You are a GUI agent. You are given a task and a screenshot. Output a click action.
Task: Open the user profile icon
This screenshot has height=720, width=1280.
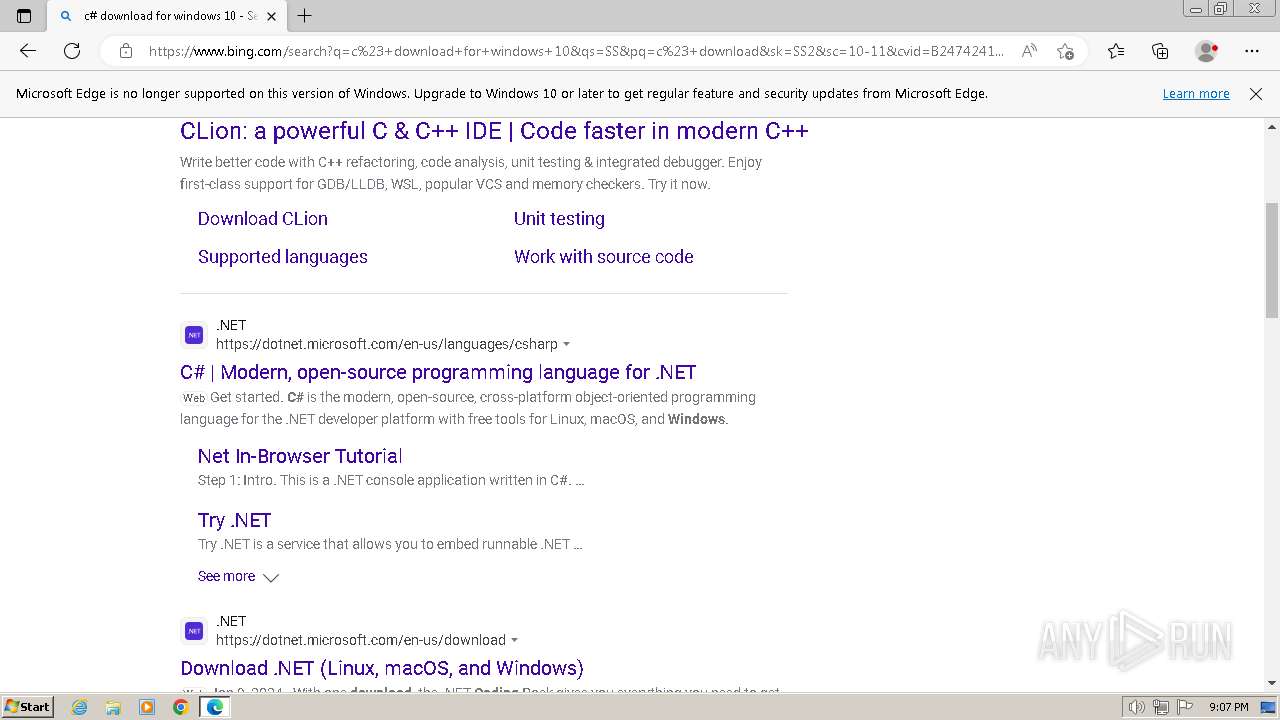point(1206,51)
